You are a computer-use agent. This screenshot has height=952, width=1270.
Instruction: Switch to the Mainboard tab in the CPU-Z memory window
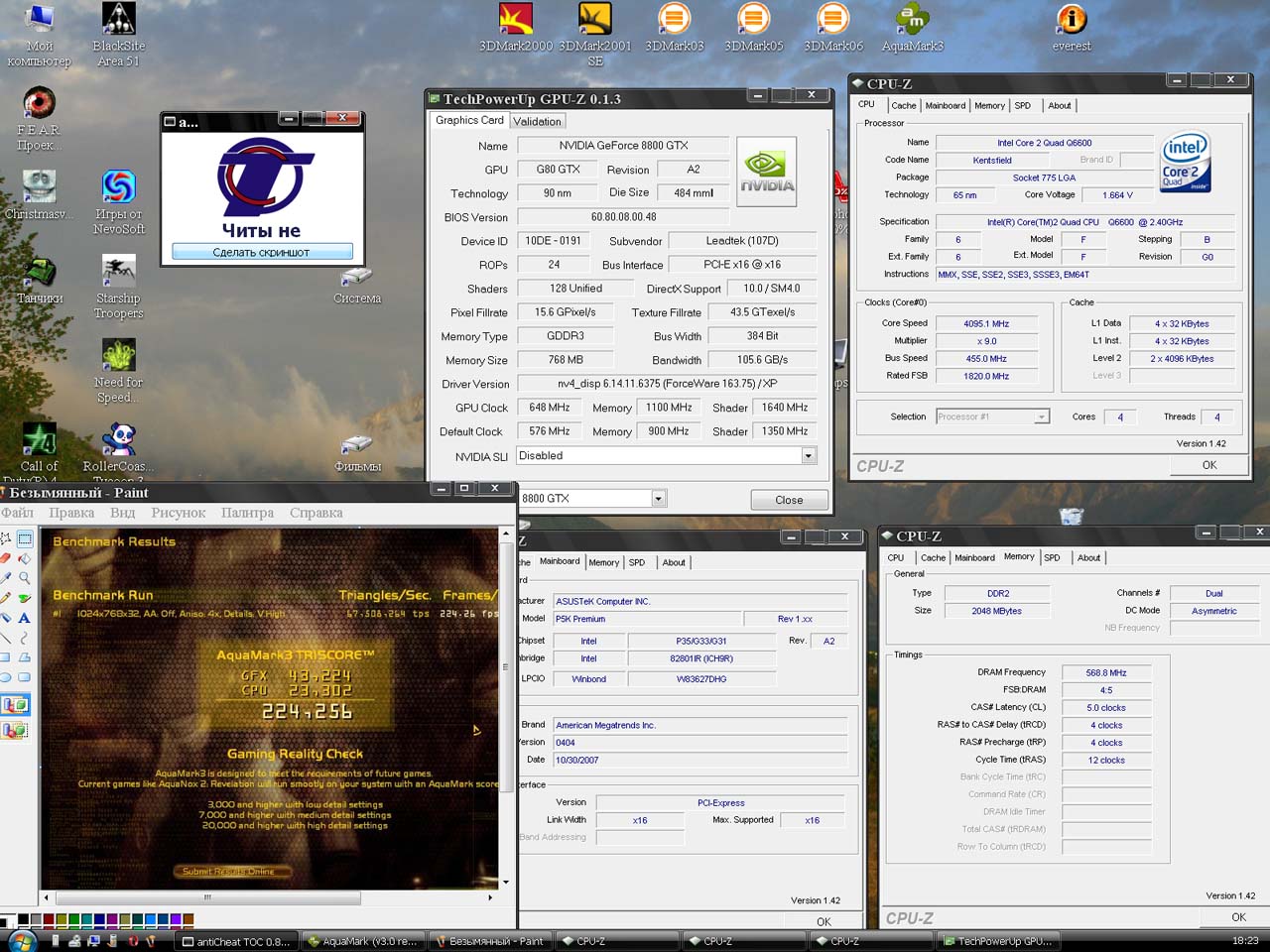[x=974, y=557]
